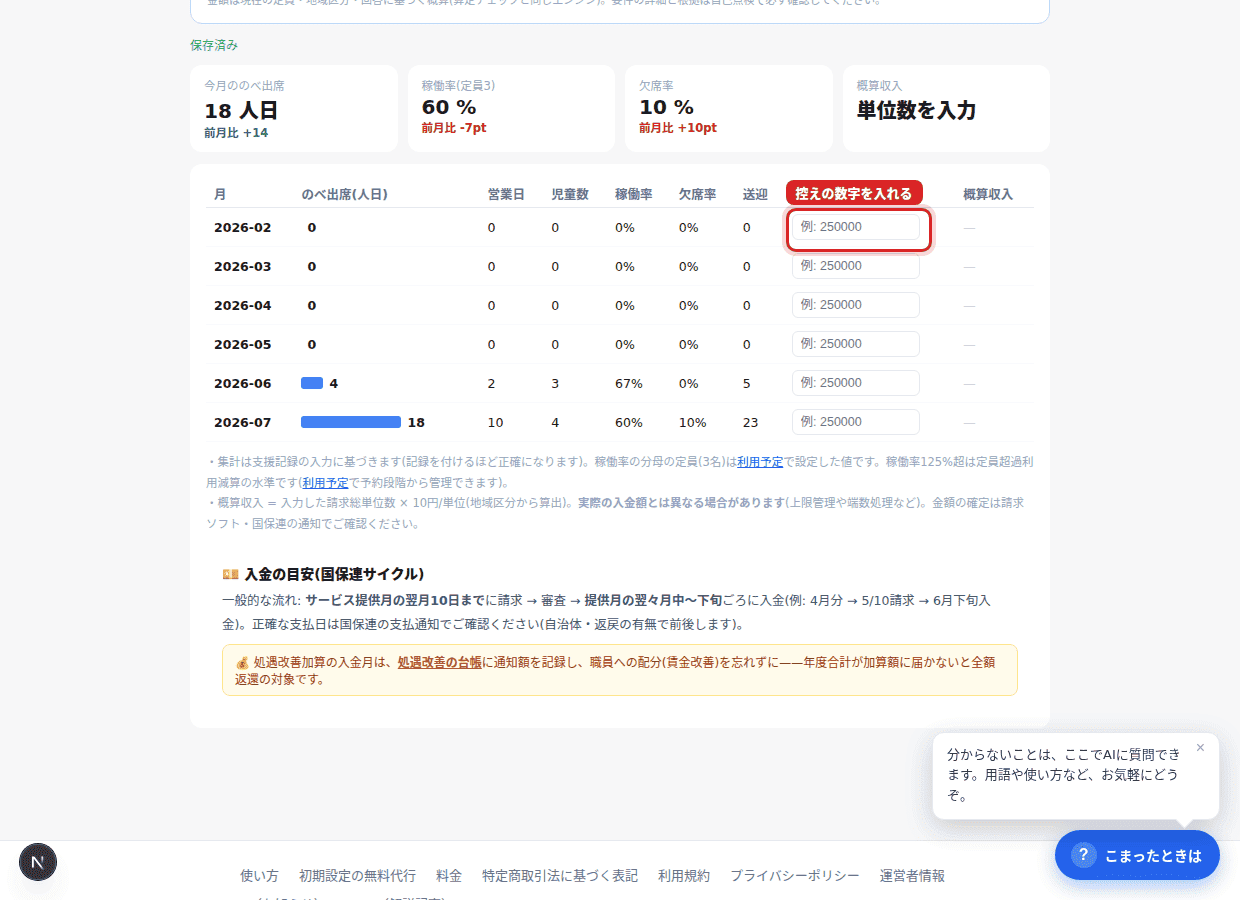Click the 前月比 +10pt text

tap(678, 128)
